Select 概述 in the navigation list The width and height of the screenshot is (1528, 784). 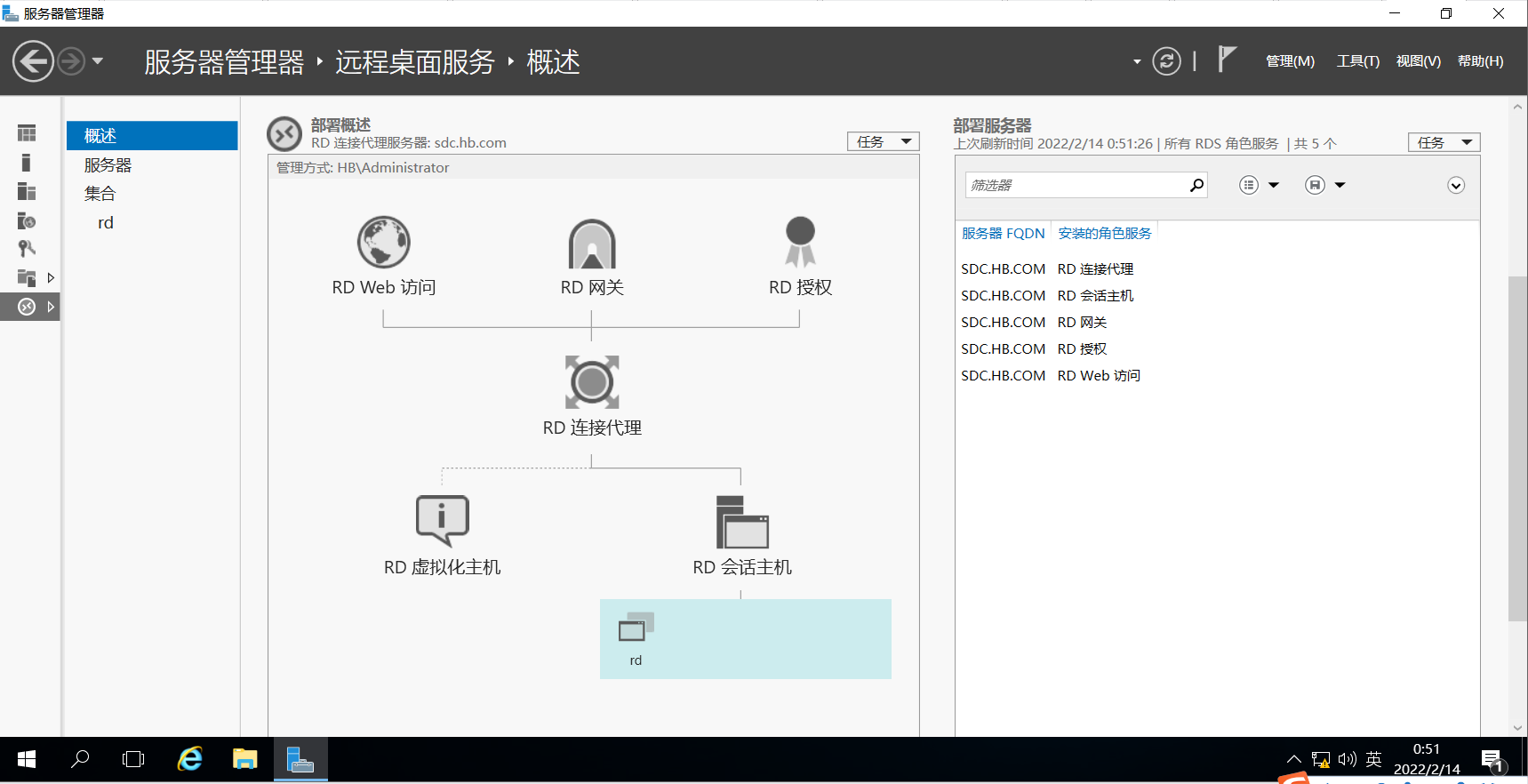tap(152, 136)
